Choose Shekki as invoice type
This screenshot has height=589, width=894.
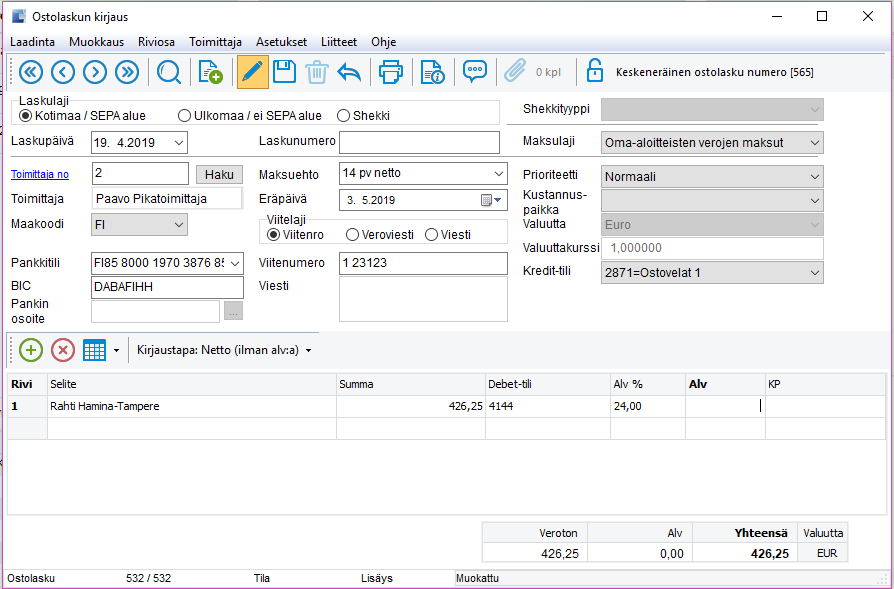point(344,116)
